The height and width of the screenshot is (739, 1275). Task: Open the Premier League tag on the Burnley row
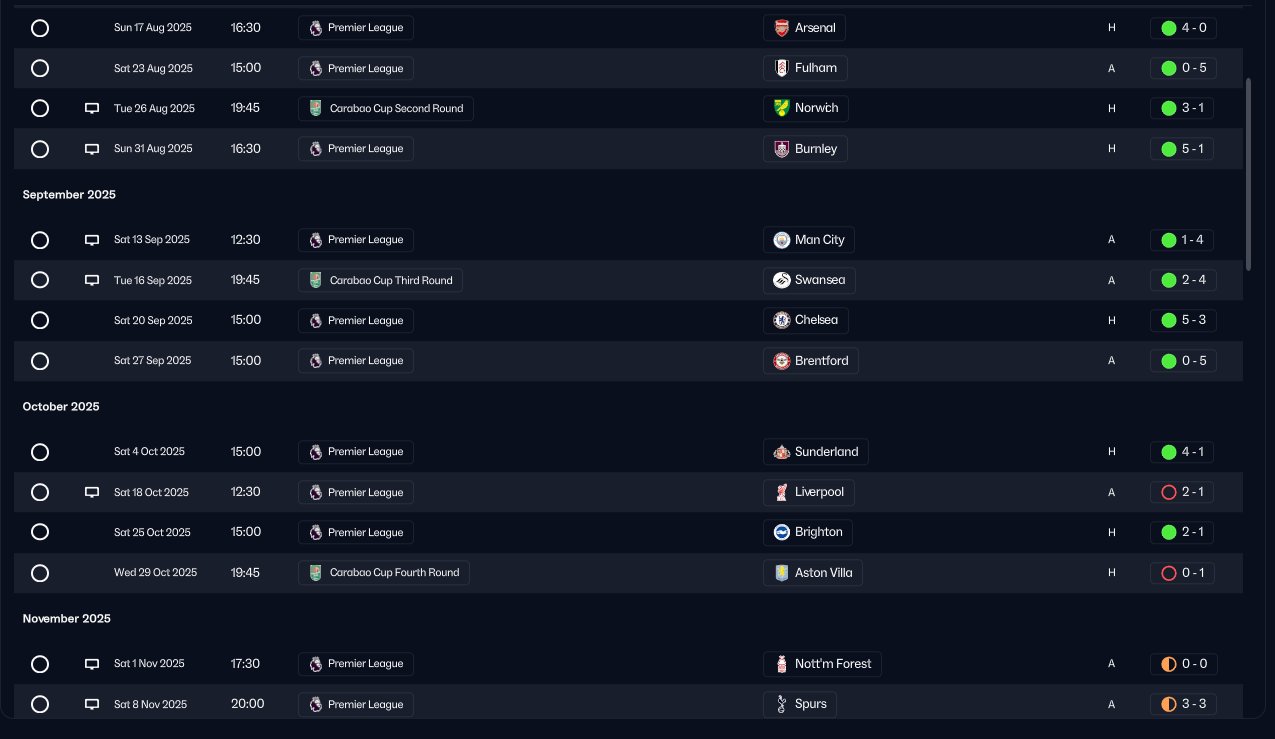pyautogui.click(x=355, y=149)
